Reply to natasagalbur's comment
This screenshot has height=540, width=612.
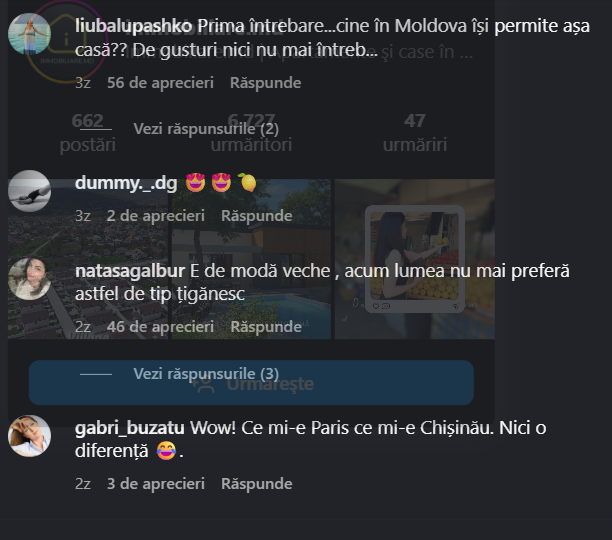coord(266,327)
